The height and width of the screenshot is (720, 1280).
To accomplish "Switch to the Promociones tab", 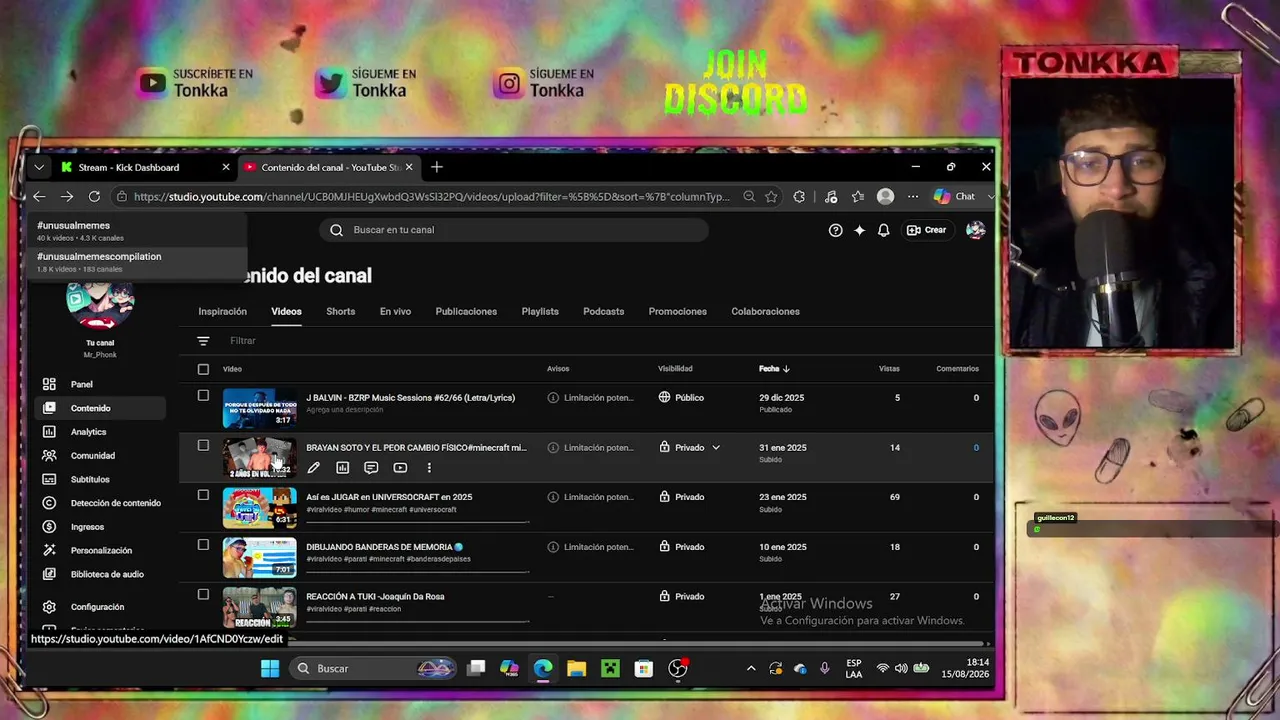I will [x=677, y=311].
